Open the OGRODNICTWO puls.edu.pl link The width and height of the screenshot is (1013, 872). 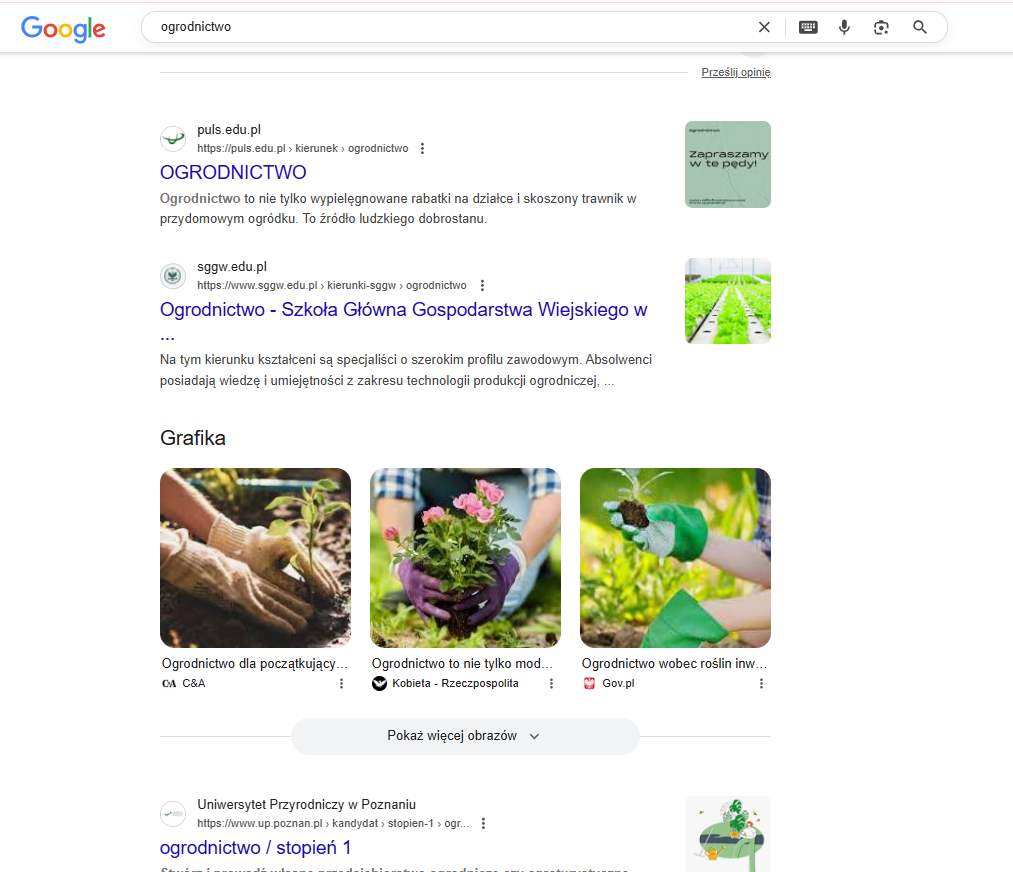tap(233, 172)
